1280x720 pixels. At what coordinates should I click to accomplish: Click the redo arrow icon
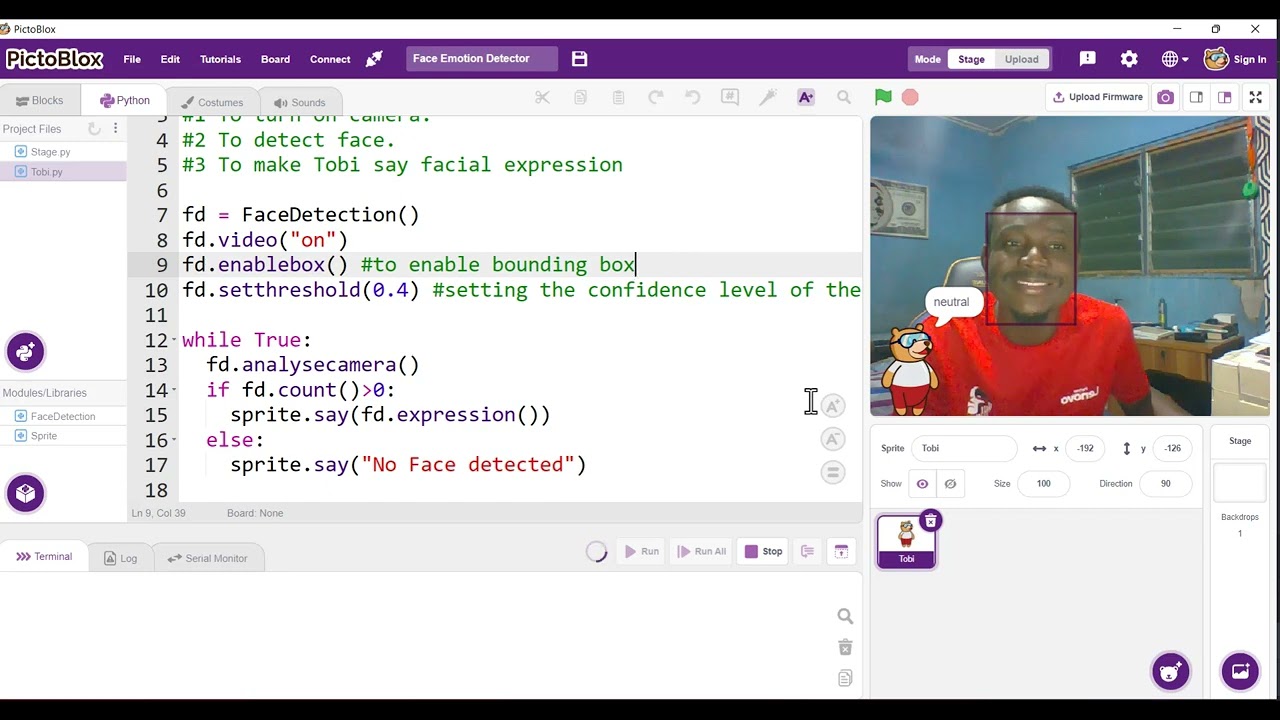[656, 97]
